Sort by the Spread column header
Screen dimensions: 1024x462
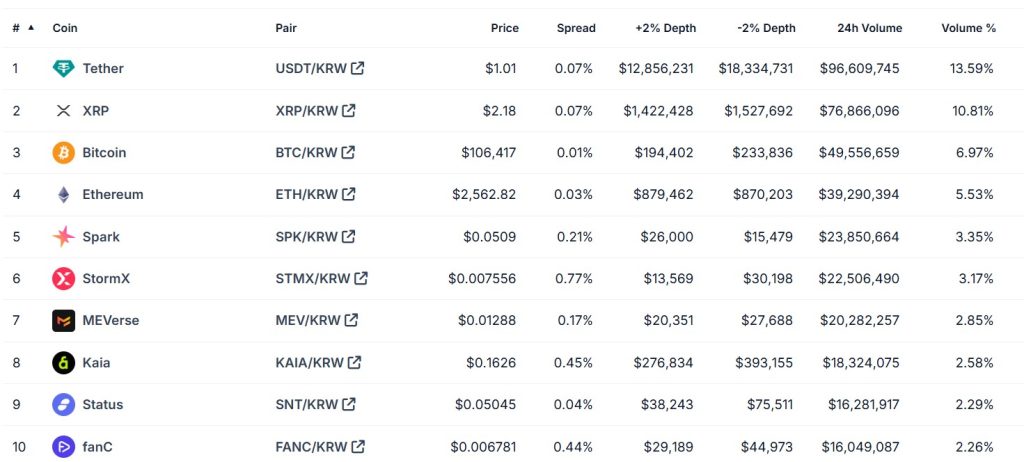tap(576, 28)
